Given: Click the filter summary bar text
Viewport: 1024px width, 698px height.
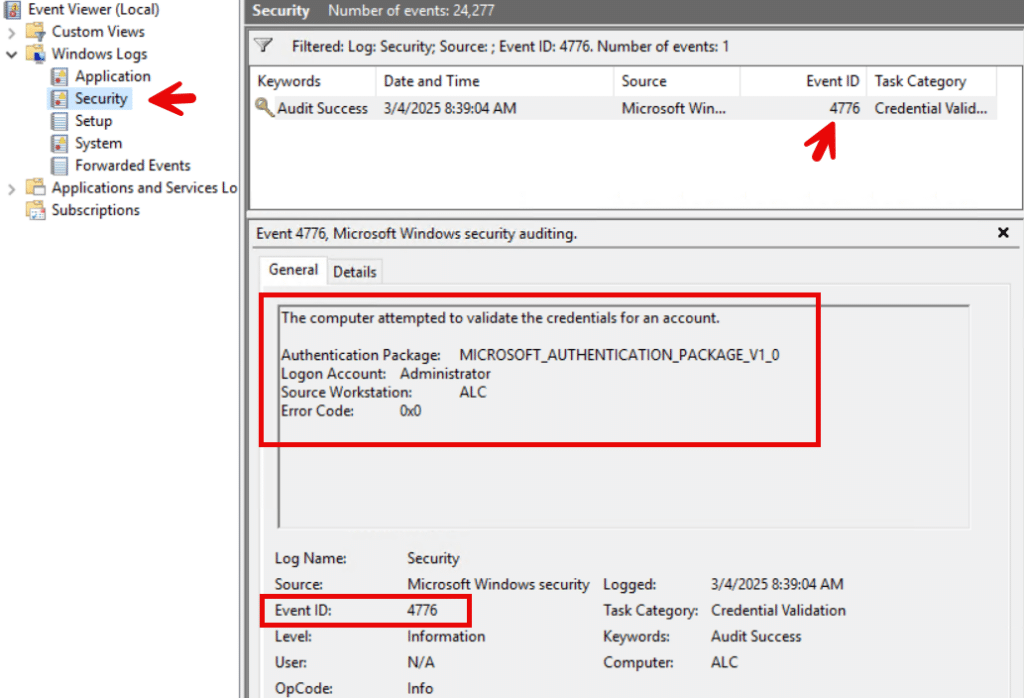Looking at the screenshot, I should pyautogui.click(x=510, y=46).
